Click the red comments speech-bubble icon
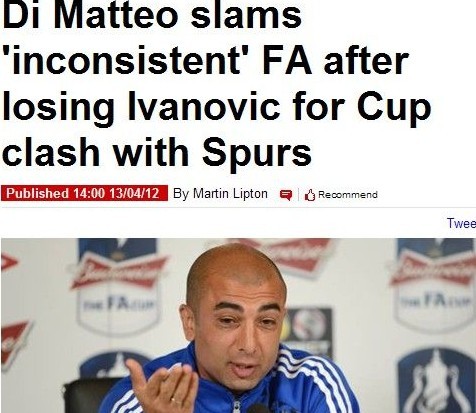 point(286,195)
